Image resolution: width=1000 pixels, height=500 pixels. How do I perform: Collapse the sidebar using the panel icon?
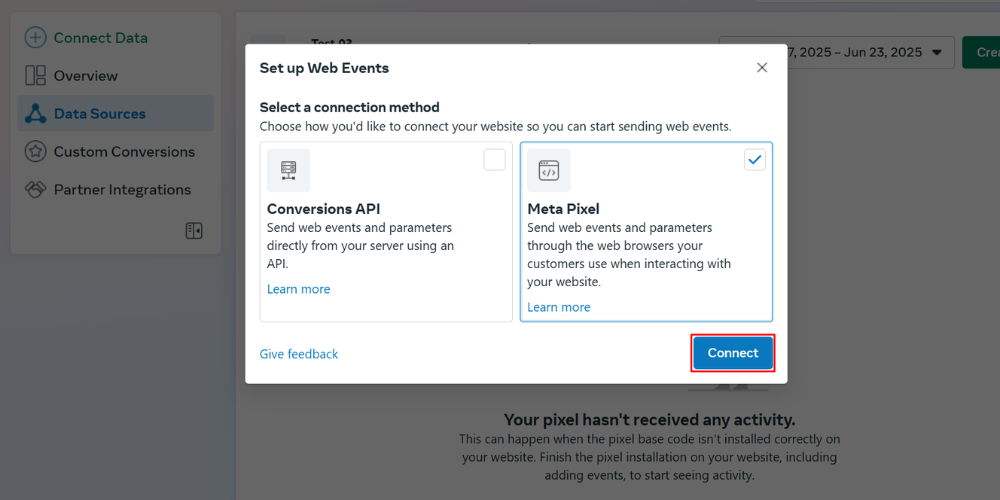click(x=194, y=231)
